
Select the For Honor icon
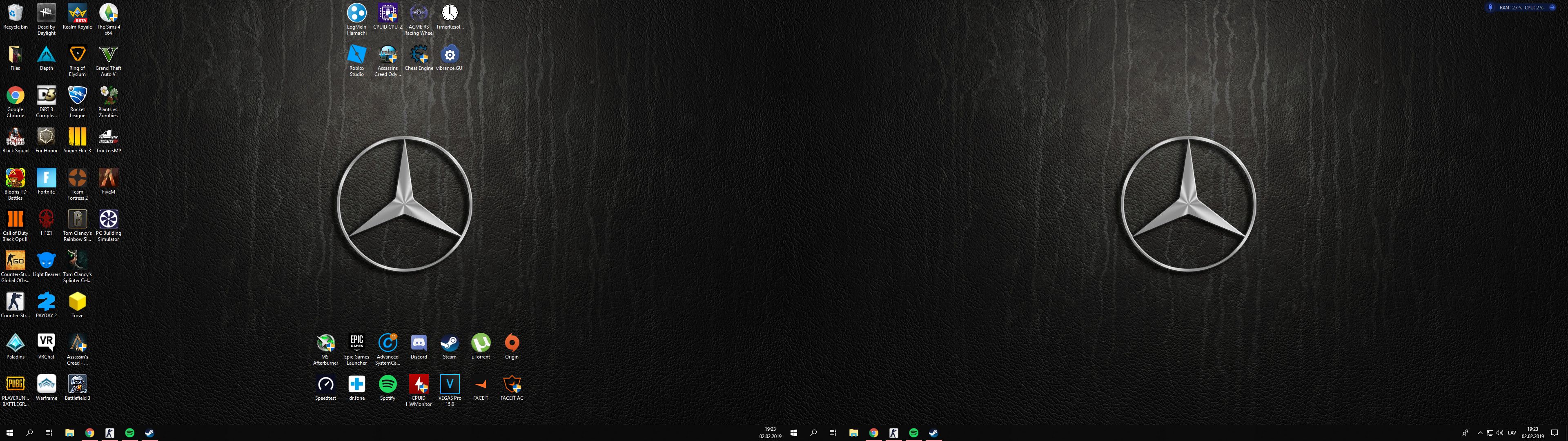click(x=46, y=141)
